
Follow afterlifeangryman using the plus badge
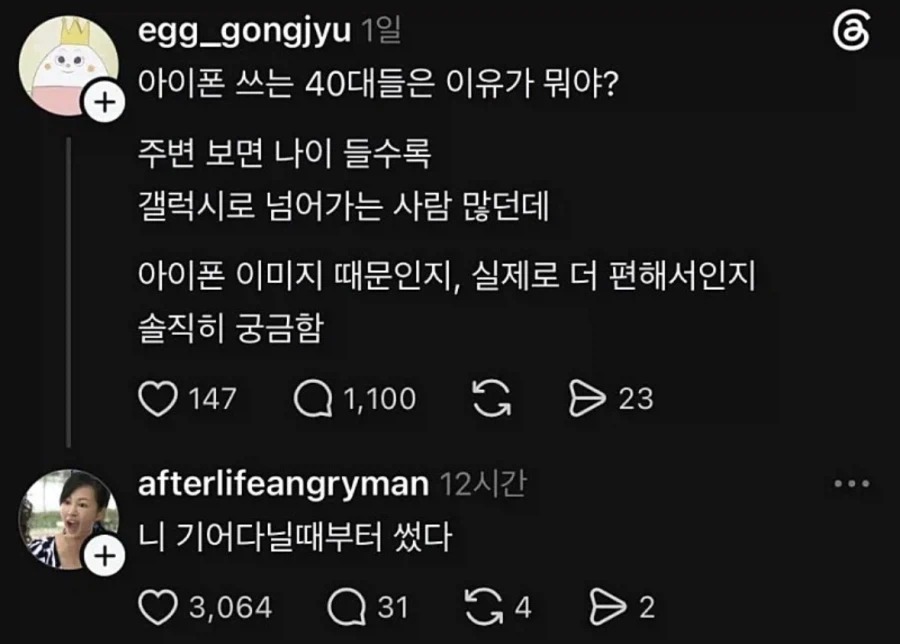click(104, 556)
